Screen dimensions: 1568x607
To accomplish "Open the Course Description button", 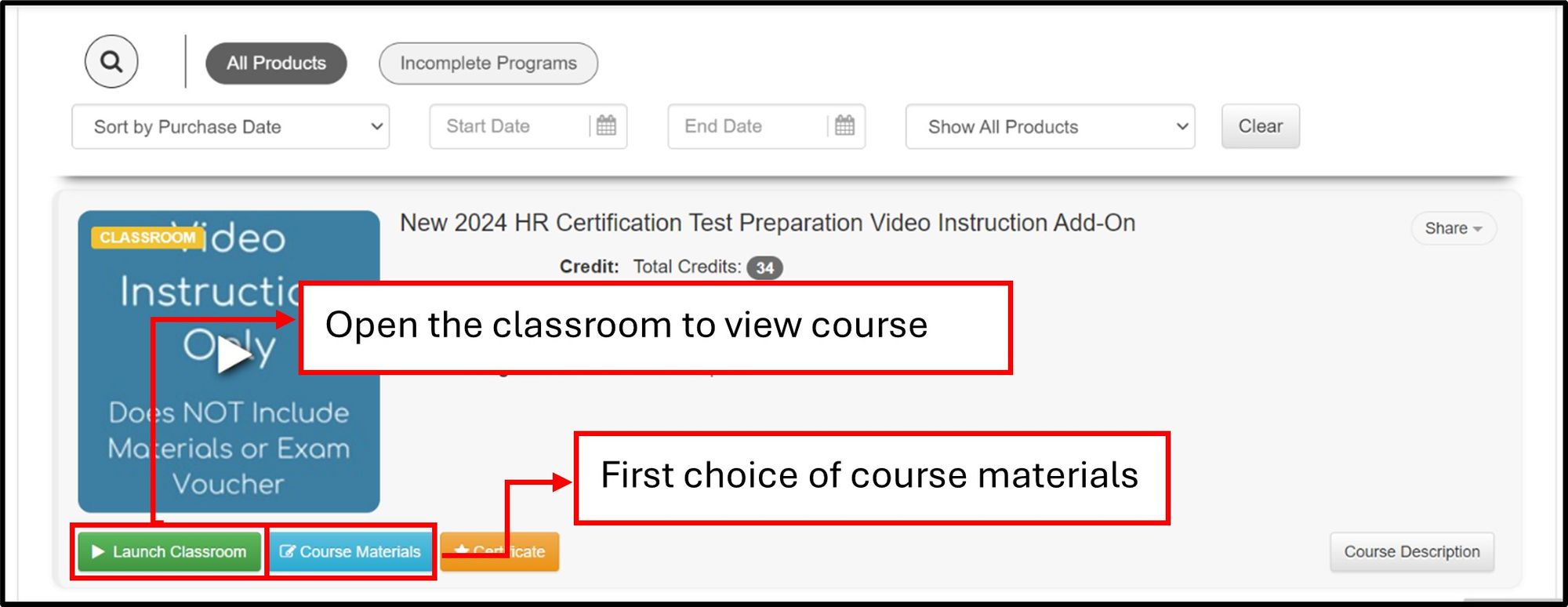I will tap(1411, 552).
